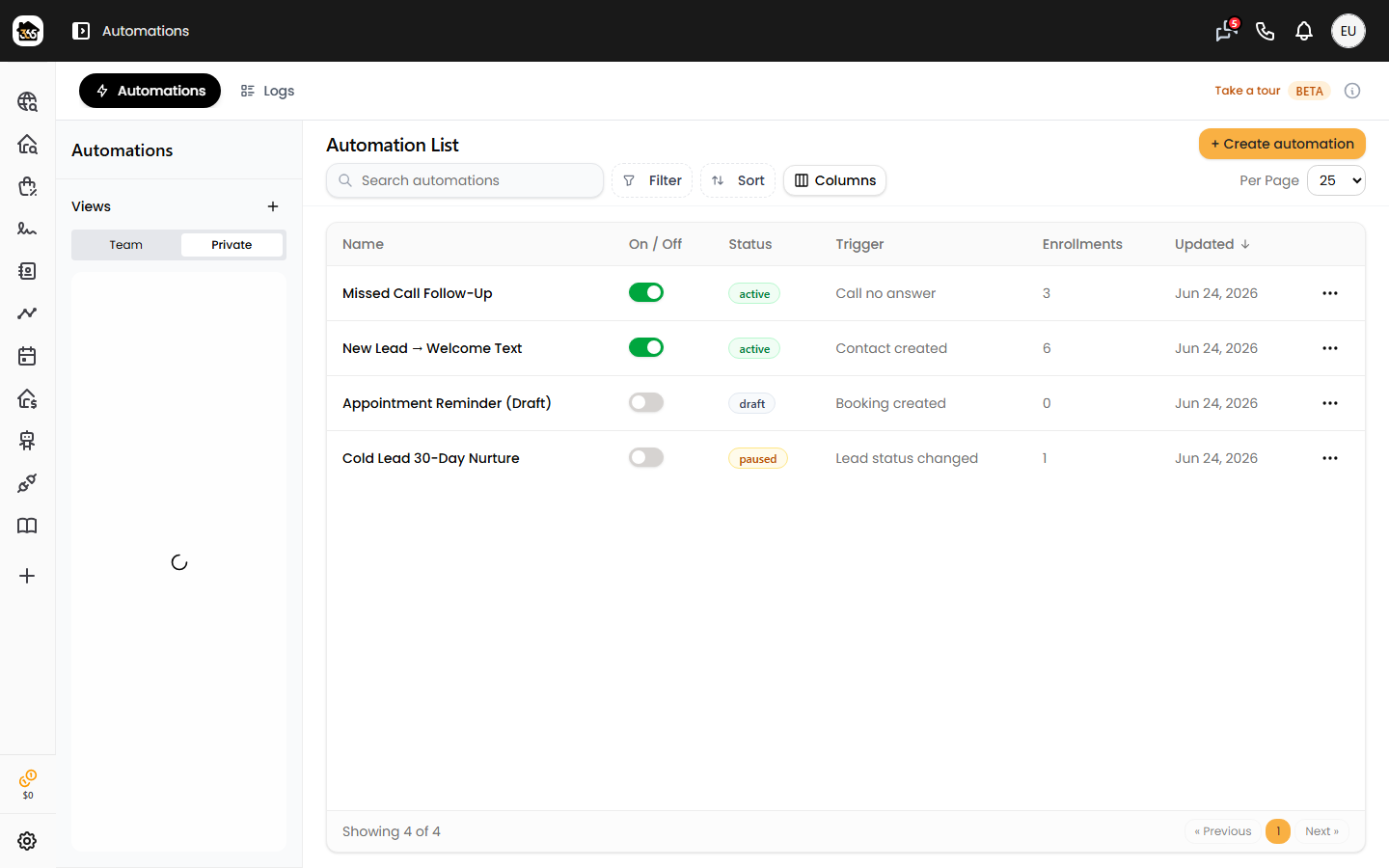Open row menu for Missed Call Follow-Up
Image resolution: width=1389 pixels, height=868 pixels.
pyautogui.click(x=1330, y=293)
